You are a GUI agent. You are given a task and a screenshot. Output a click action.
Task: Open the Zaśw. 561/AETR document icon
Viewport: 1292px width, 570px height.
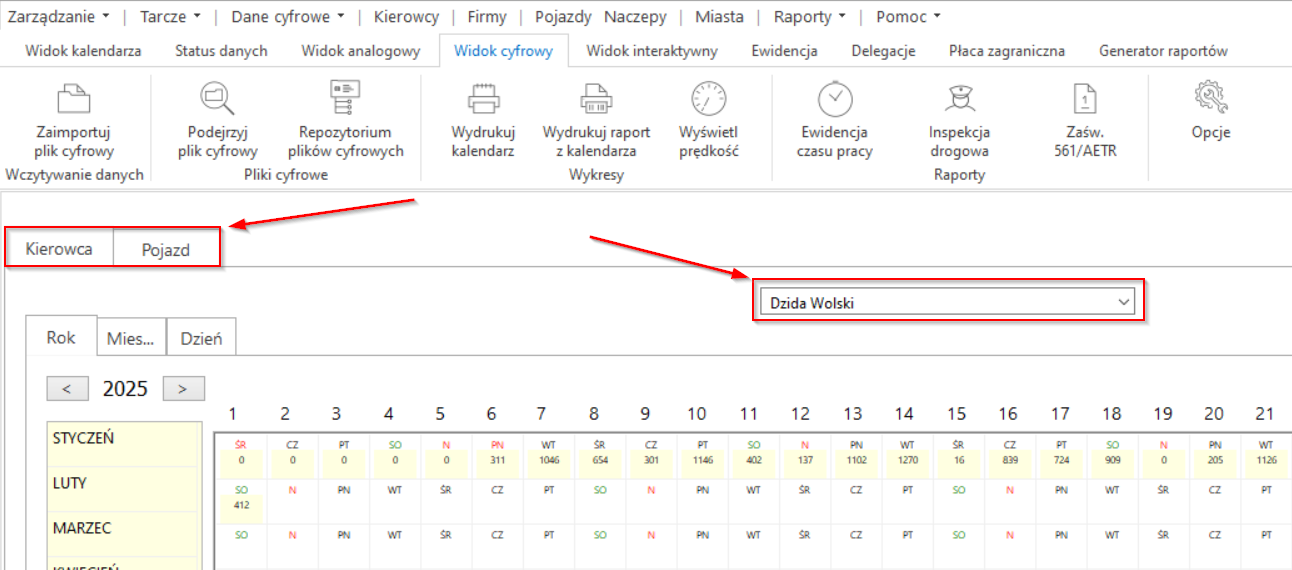click(x=1085, y=99)
